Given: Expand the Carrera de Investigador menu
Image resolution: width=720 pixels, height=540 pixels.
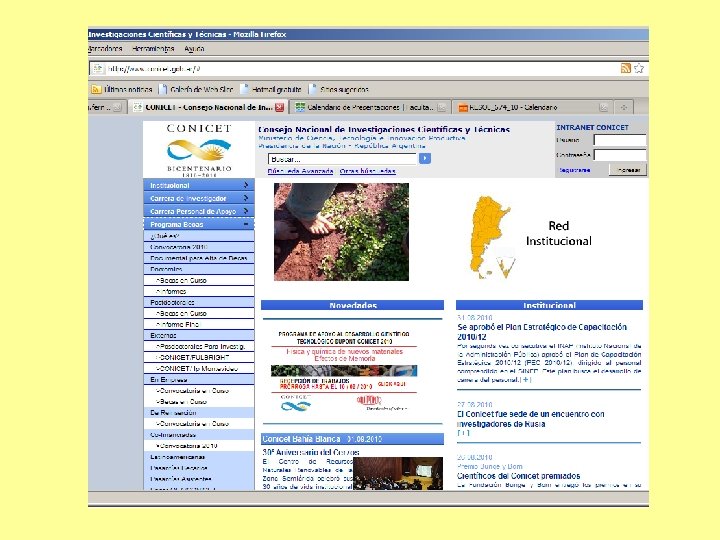Looking at the screenshot, I should click(x=198, y=198).
